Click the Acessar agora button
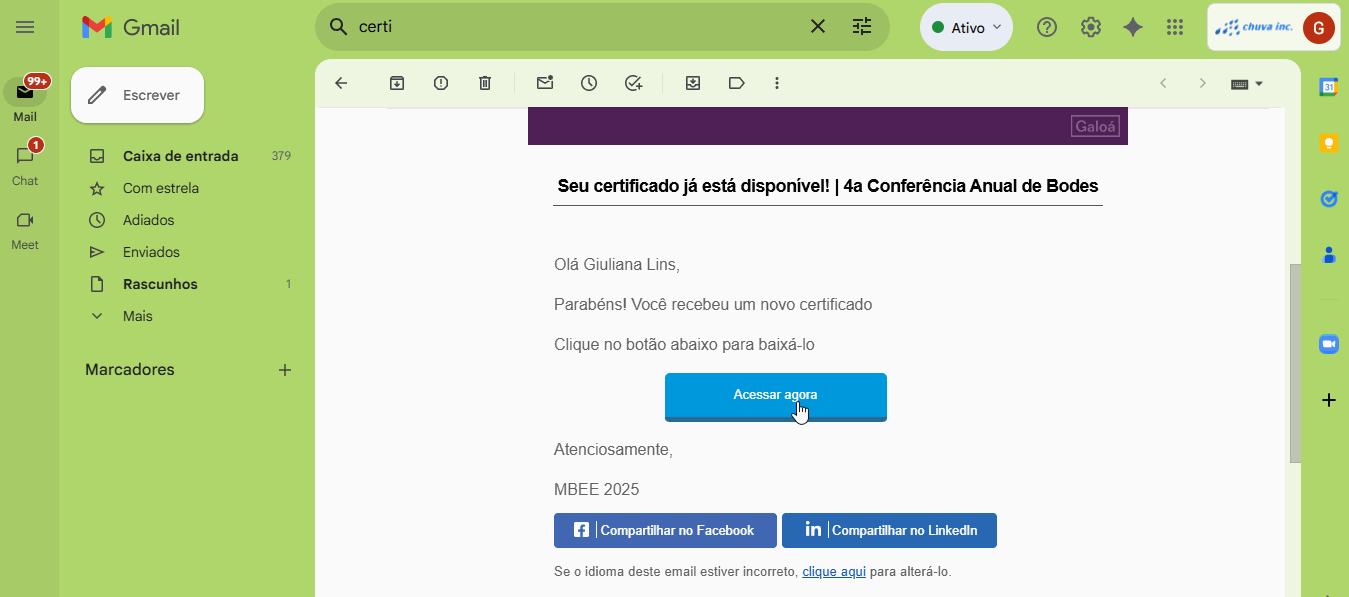 coord(776,397)
